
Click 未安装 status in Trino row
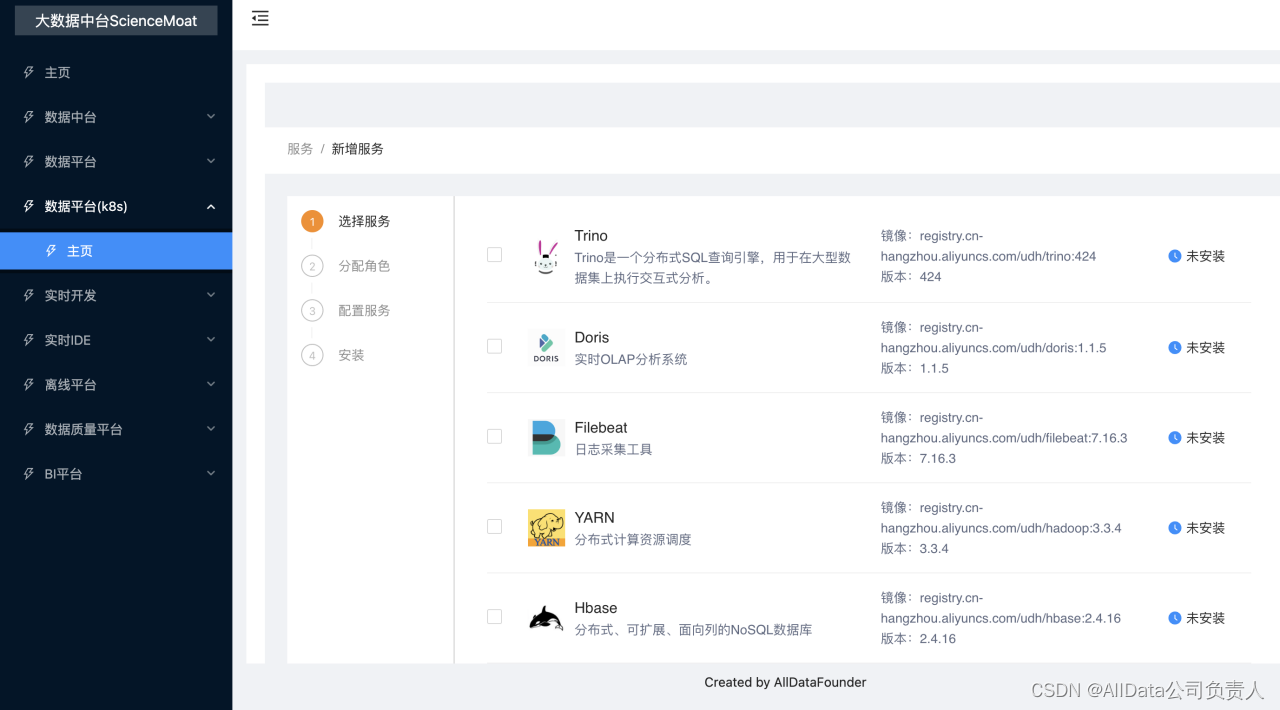pyautogui.click(x=1205, y=256)
